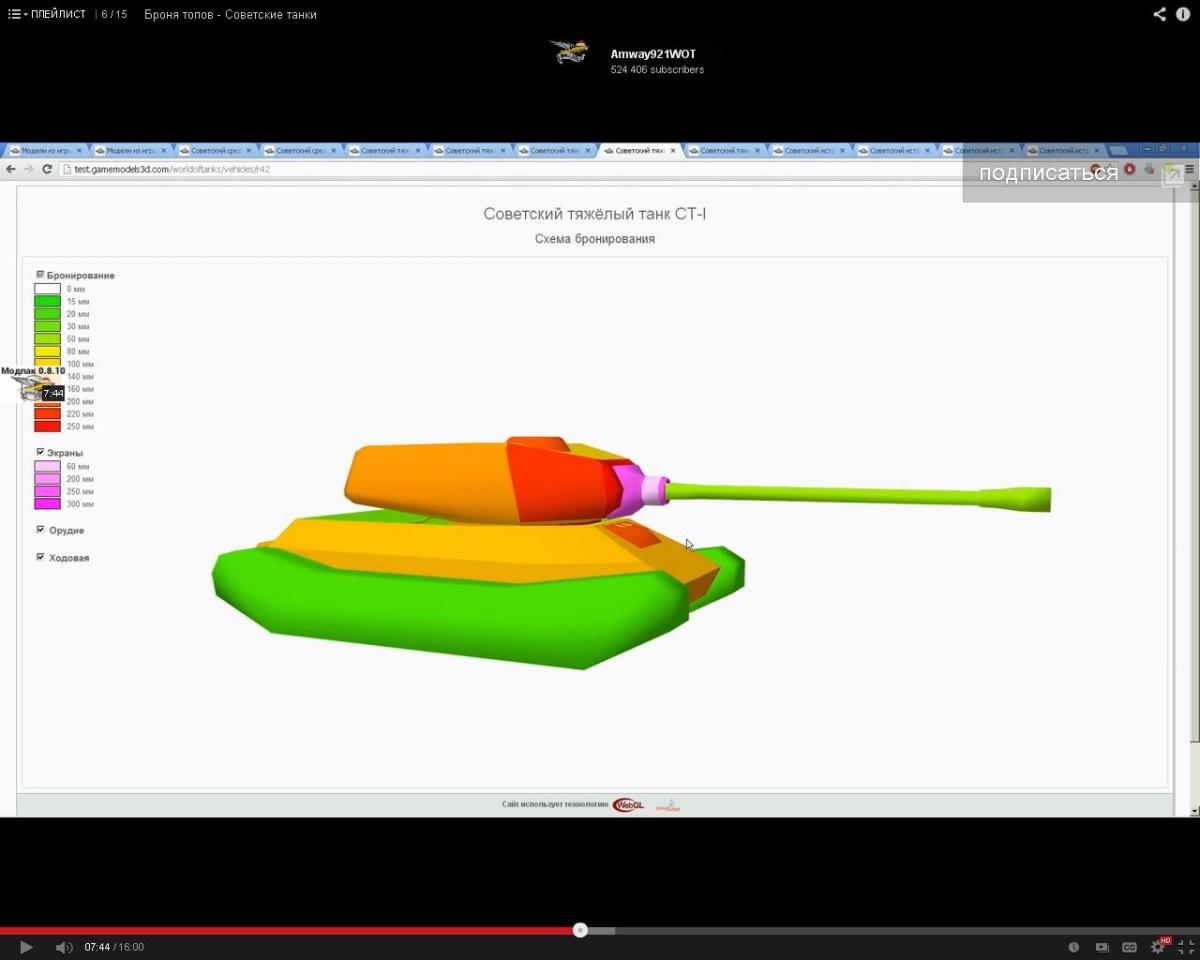
Task: Disable the Орудие checkbox
Action: [x=41, y=529]
